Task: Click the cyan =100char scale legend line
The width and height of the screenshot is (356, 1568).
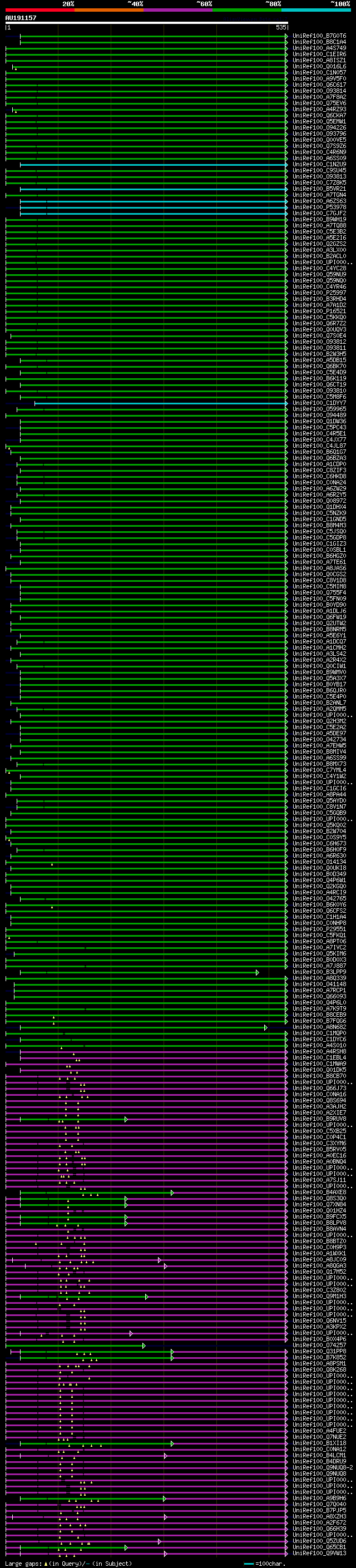Action: click(x=248, y=1564)
